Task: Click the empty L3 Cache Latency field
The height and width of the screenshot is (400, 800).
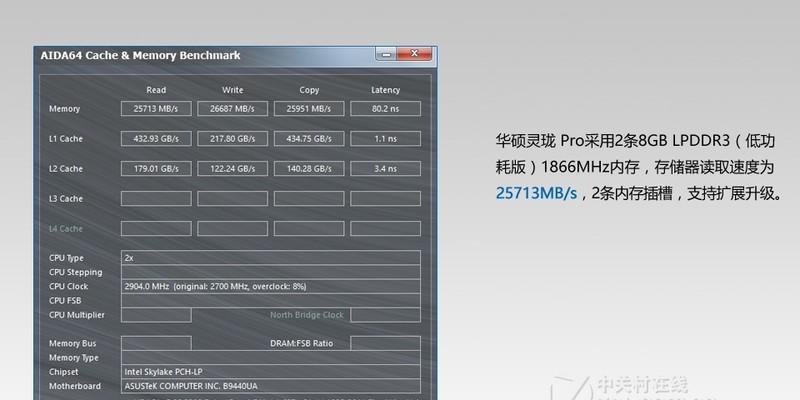Action: [386, 198]
